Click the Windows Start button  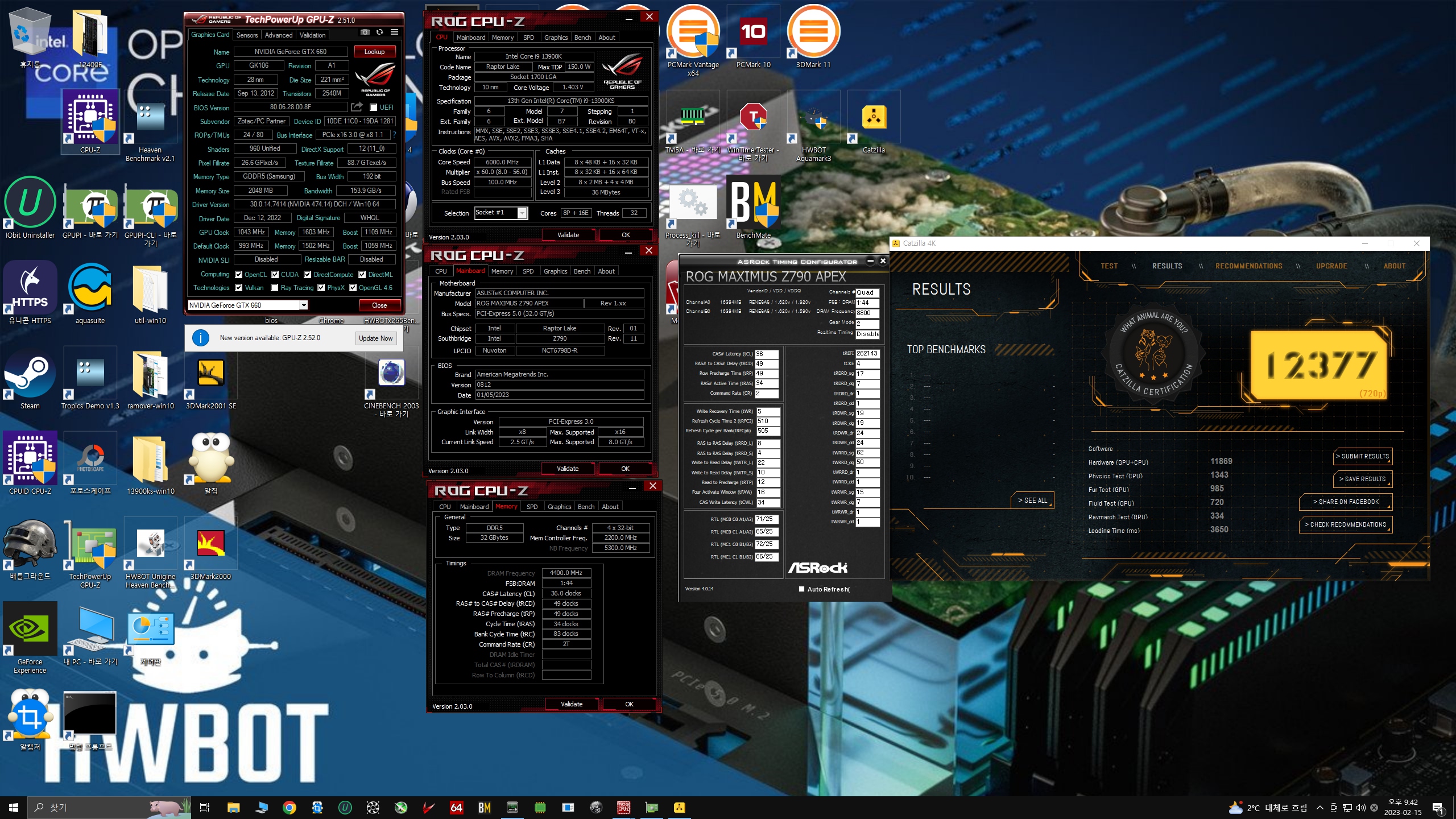click(x=14, y=807)
